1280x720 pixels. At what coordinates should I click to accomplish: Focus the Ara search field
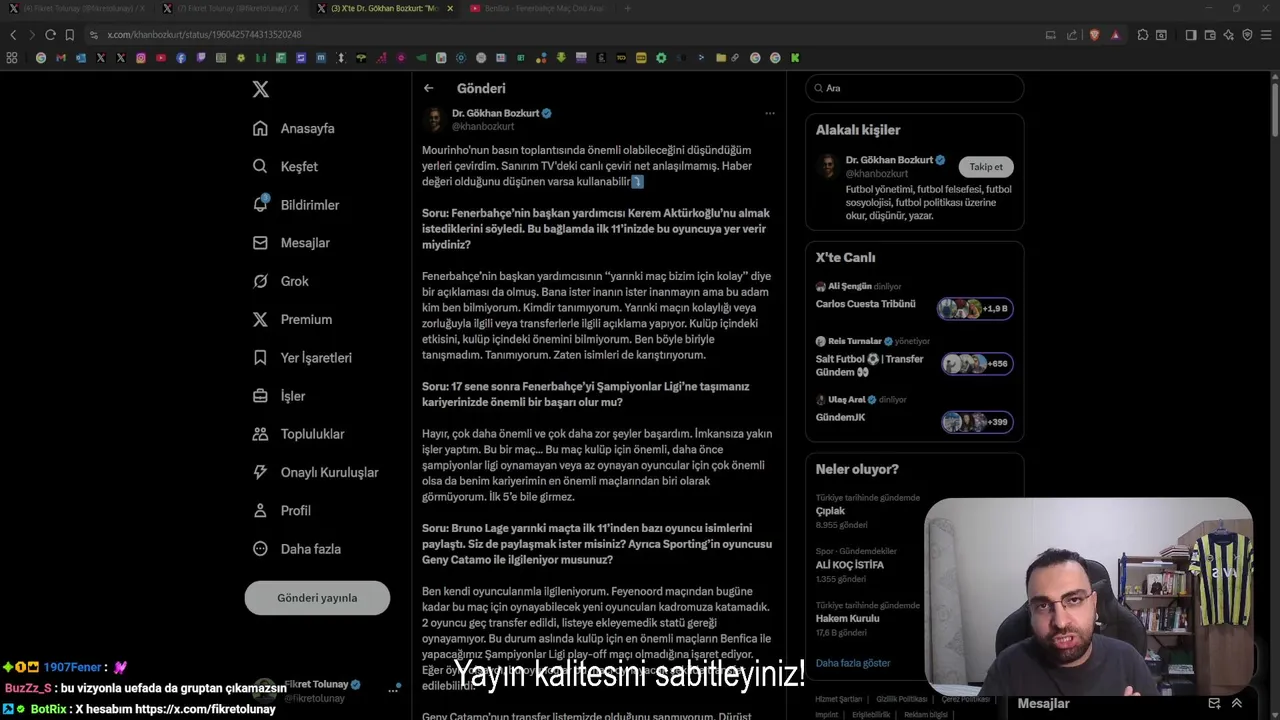tap(915, 88)
